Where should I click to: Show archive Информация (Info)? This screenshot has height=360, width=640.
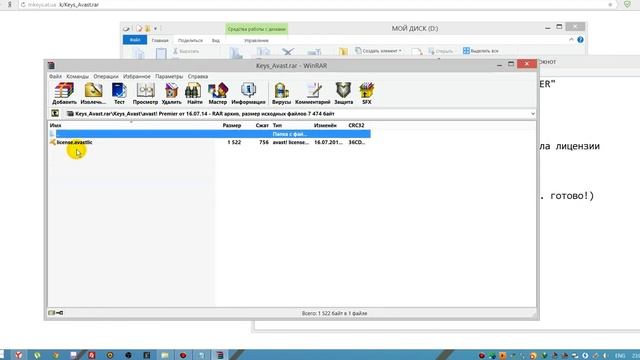[248, 93]
